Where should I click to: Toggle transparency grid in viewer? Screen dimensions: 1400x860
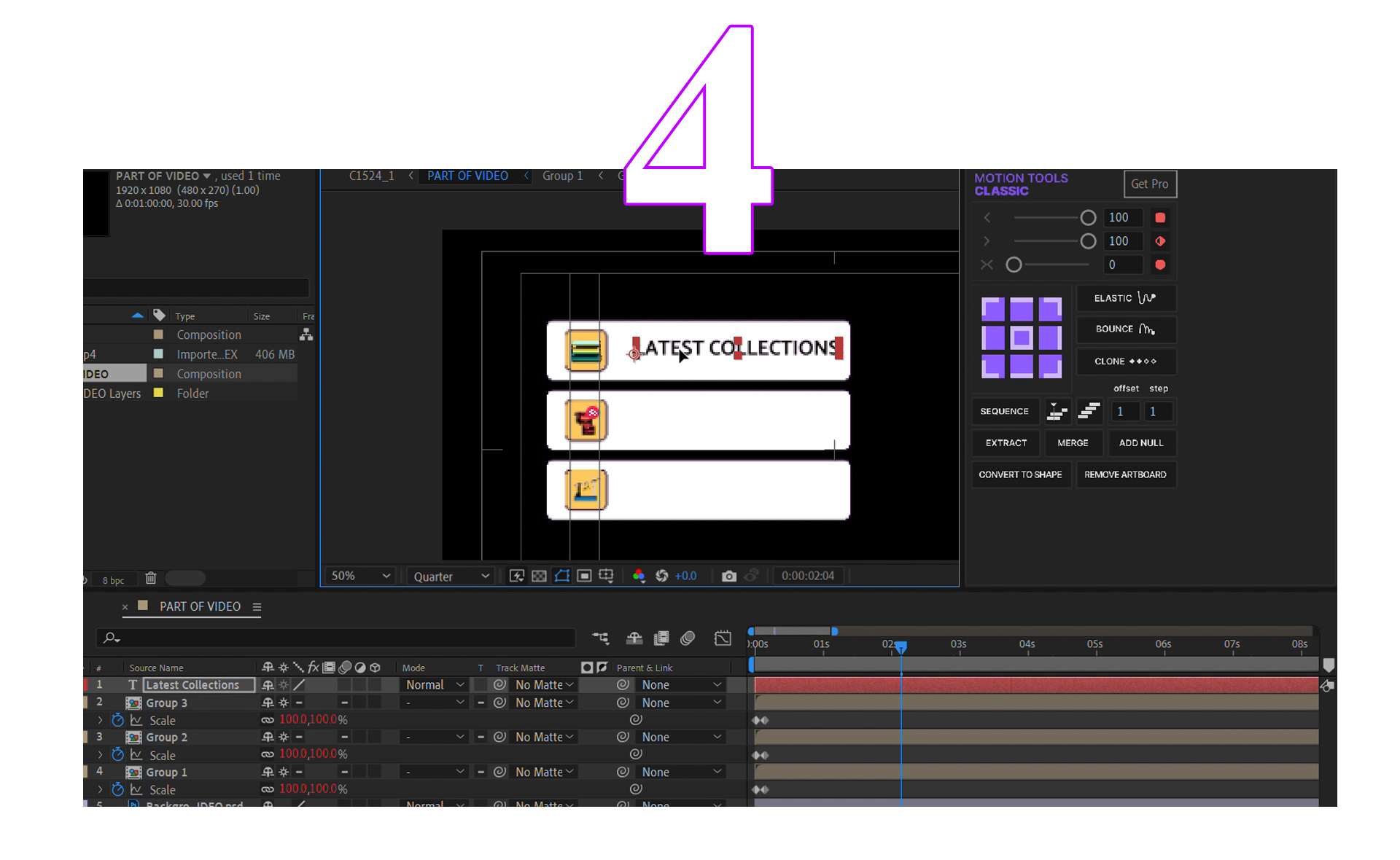point(539,576)
